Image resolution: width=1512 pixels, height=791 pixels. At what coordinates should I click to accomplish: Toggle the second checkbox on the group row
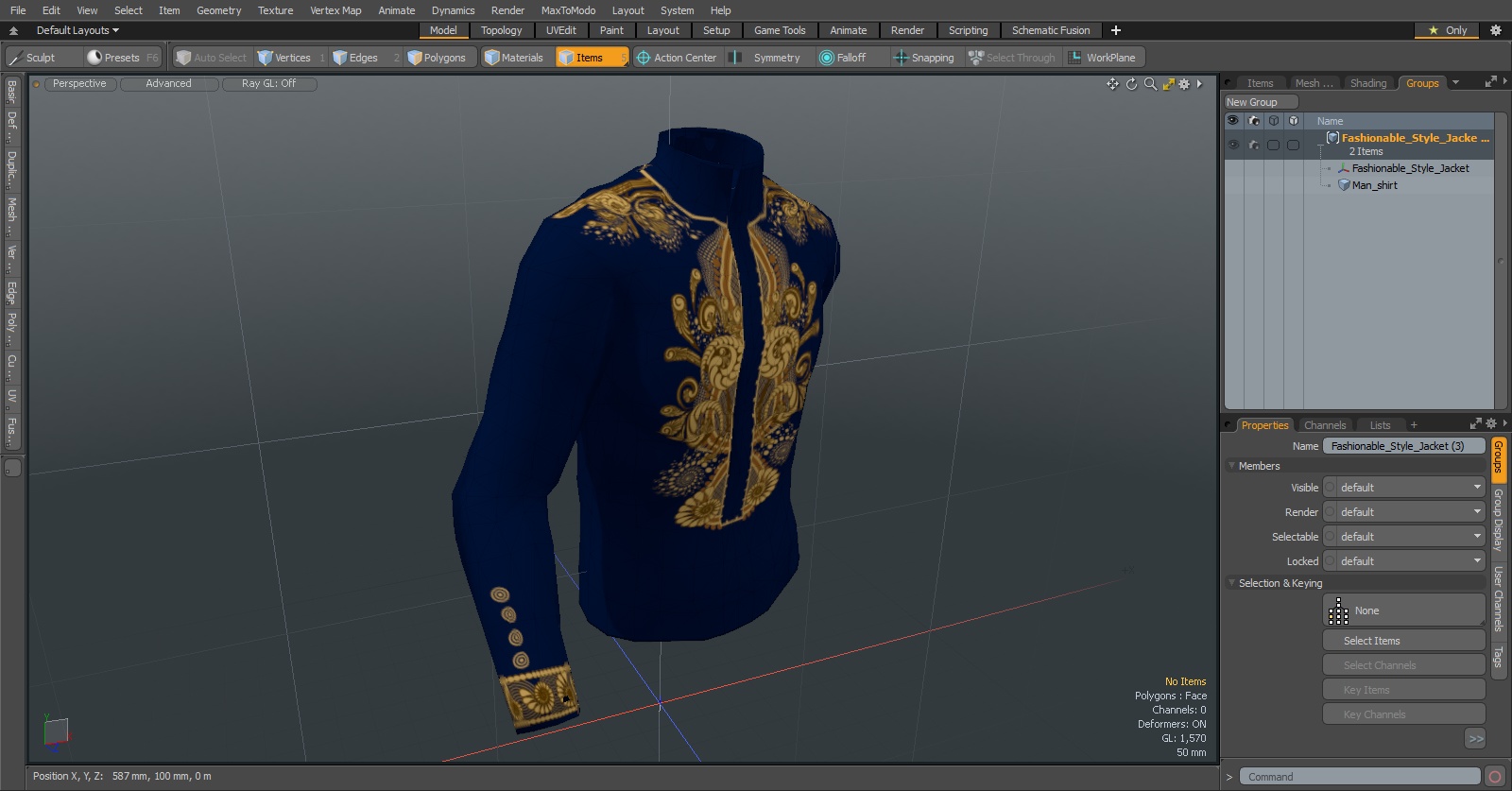1293,145
